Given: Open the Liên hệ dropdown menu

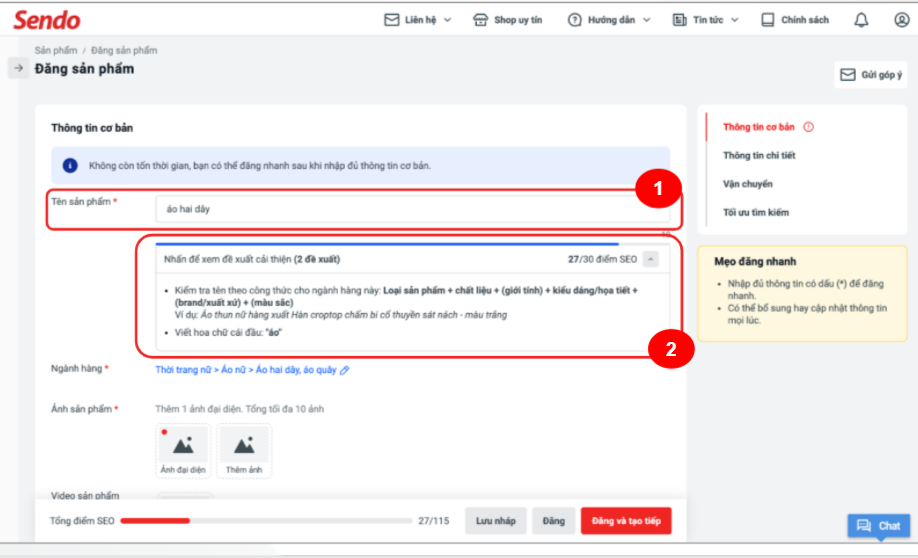Looking at the screenshot, I should pos(418,20).
